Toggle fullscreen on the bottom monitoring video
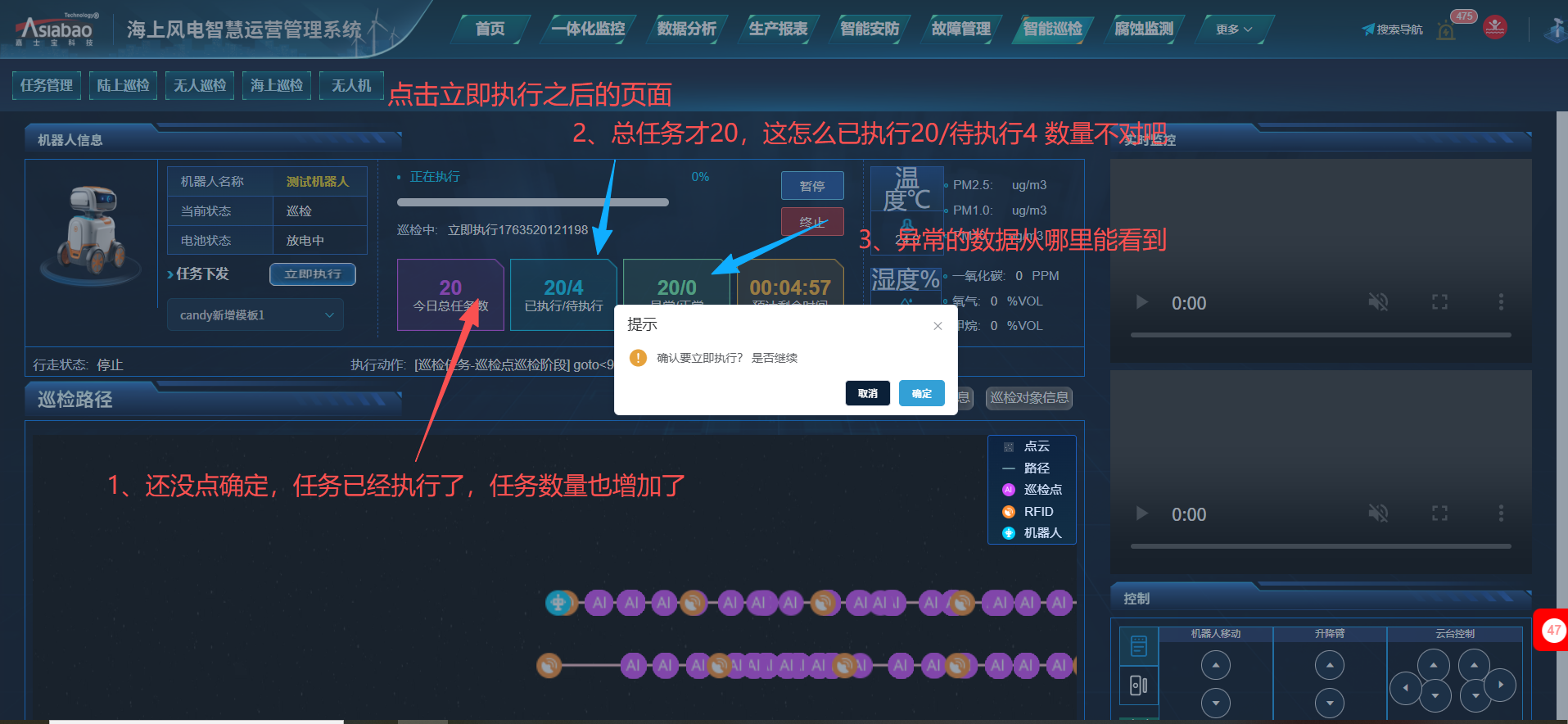The height and width of the screenshot is (724, 1568). pos(1439,514)
